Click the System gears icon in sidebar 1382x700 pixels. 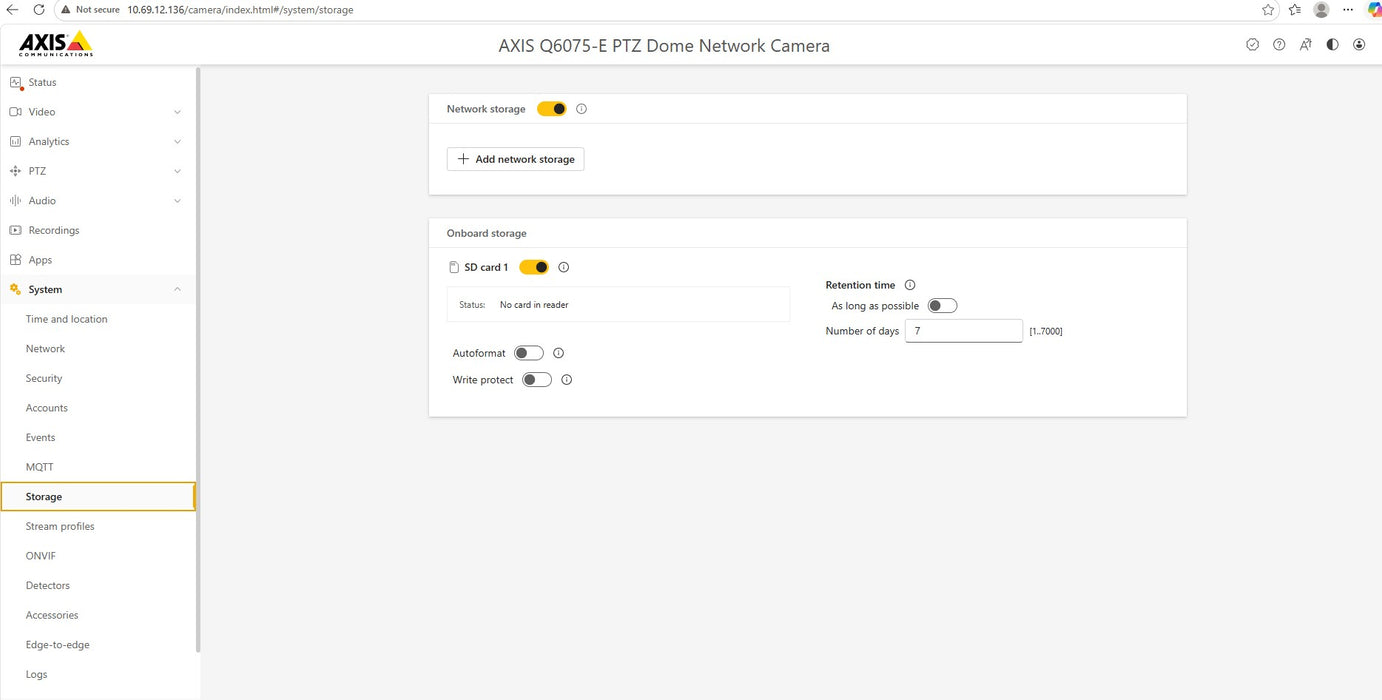coord(15,290)
